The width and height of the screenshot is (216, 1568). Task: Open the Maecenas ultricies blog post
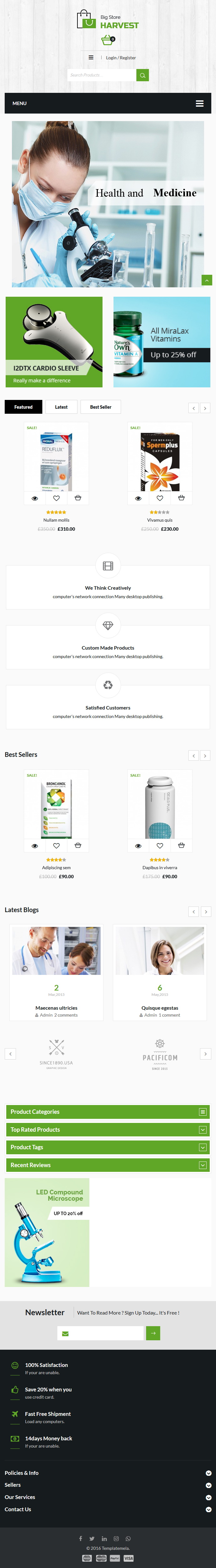click(x=56, y=1007)
